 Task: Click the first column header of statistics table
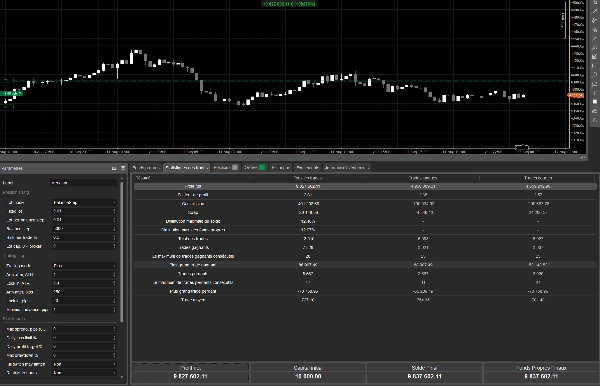coord(191,178)
